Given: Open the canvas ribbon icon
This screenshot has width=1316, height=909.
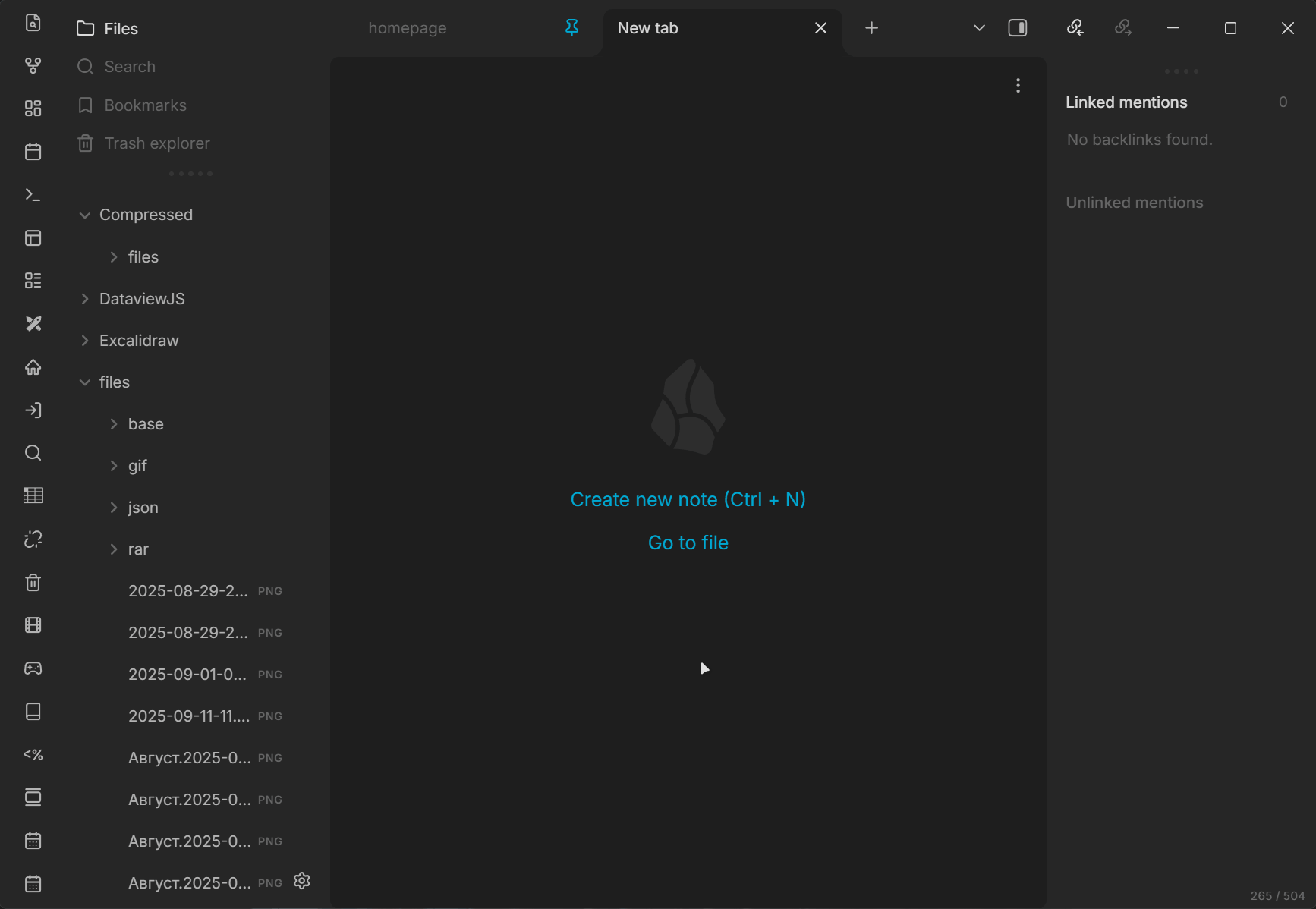Looking at the screenshot, I should (33, 109).
